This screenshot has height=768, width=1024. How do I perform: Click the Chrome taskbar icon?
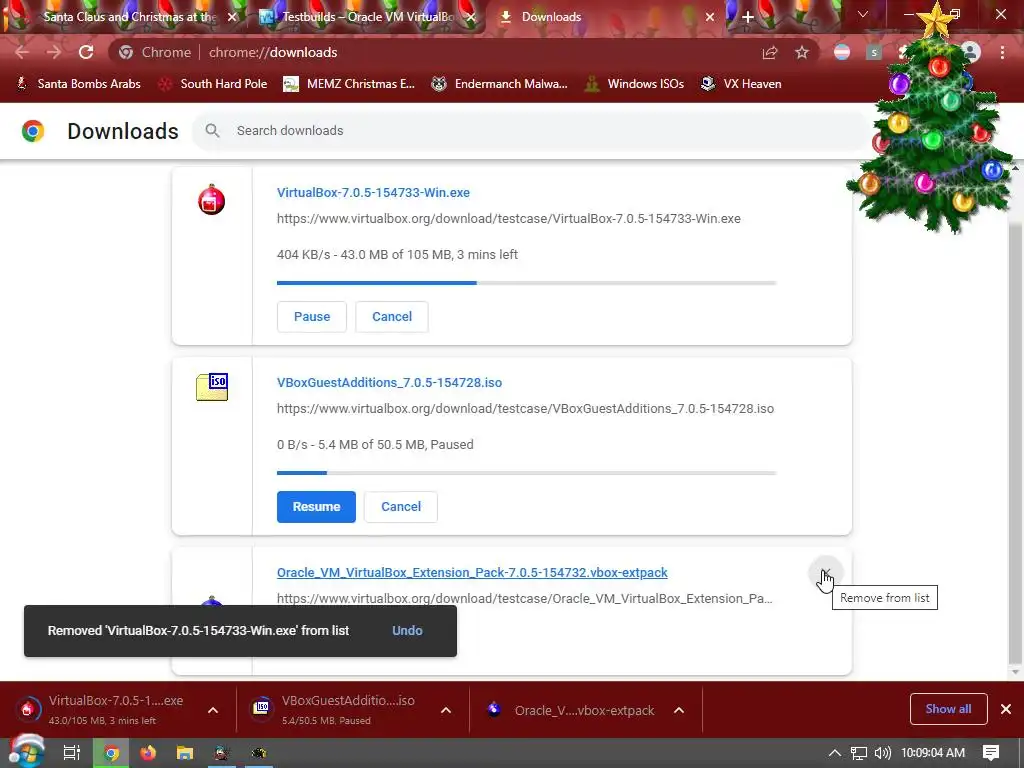tap(112, 753)
